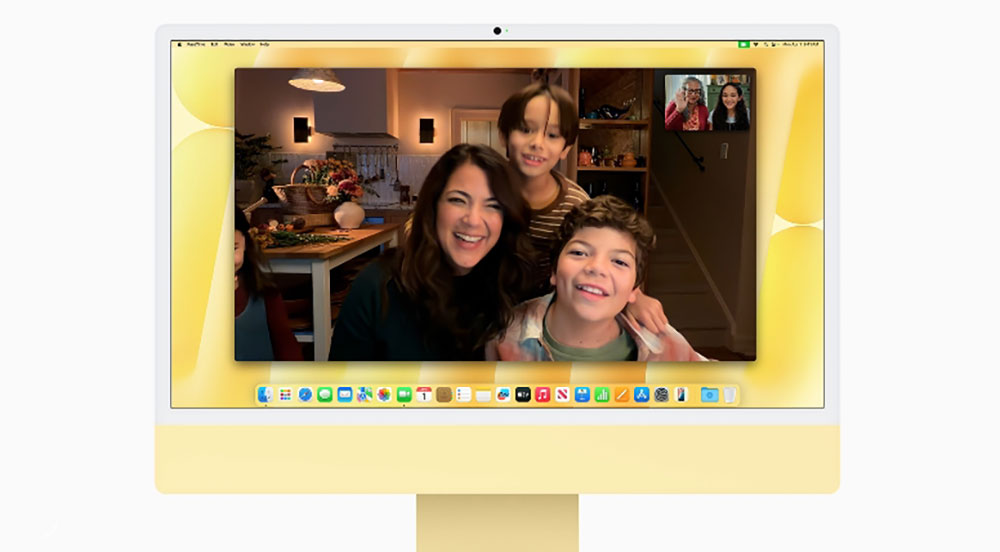1000x552 pixels.
Task: Open the App Store in Dock
Action: (x=642, y=395)
